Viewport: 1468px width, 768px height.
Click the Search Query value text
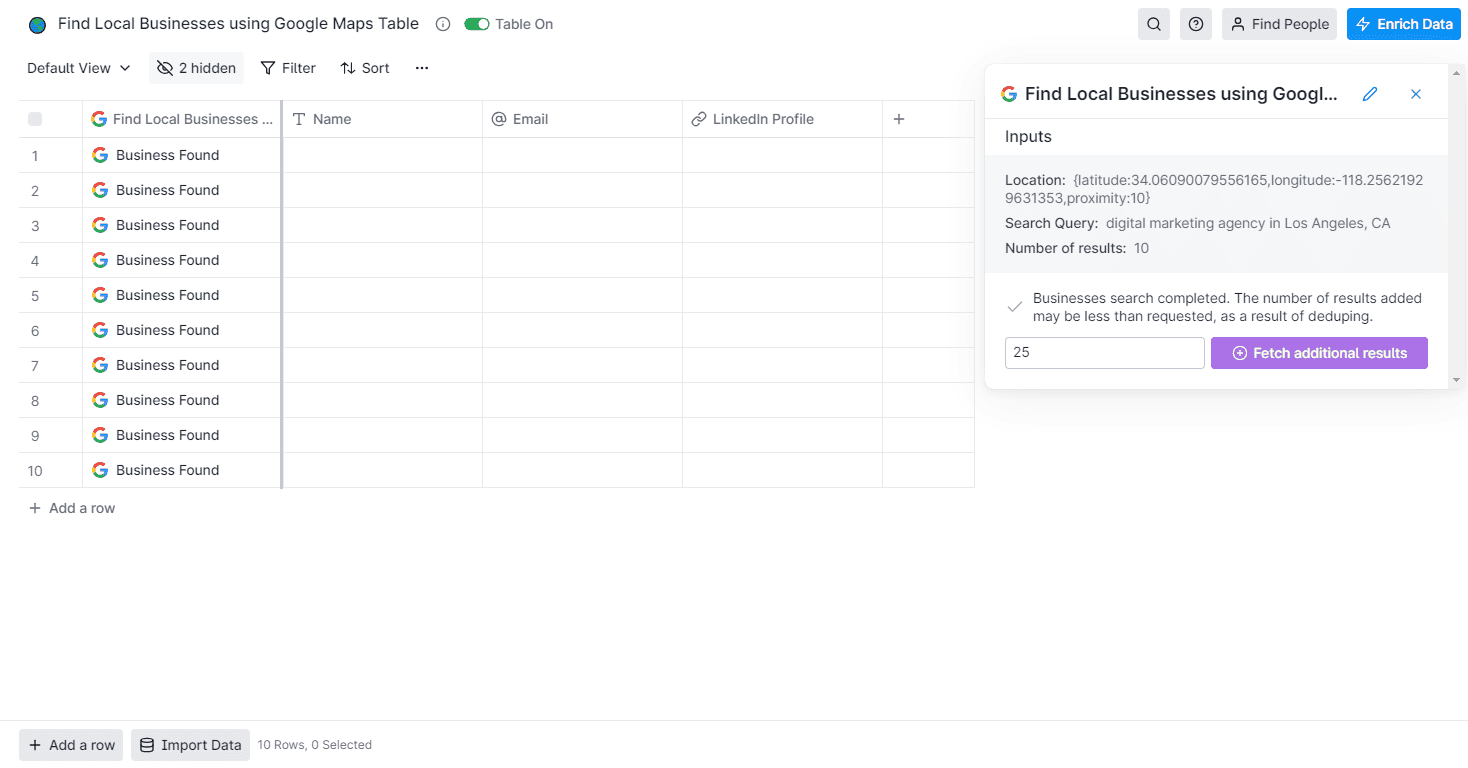pyautogui.click(x=1248, y=223)
